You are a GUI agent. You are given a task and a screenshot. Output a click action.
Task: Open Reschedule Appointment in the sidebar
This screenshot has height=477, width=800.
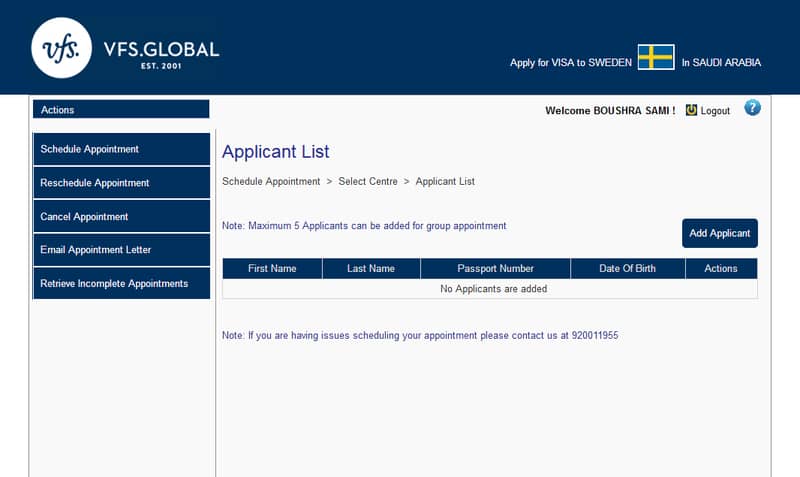[x=121, y=183]
